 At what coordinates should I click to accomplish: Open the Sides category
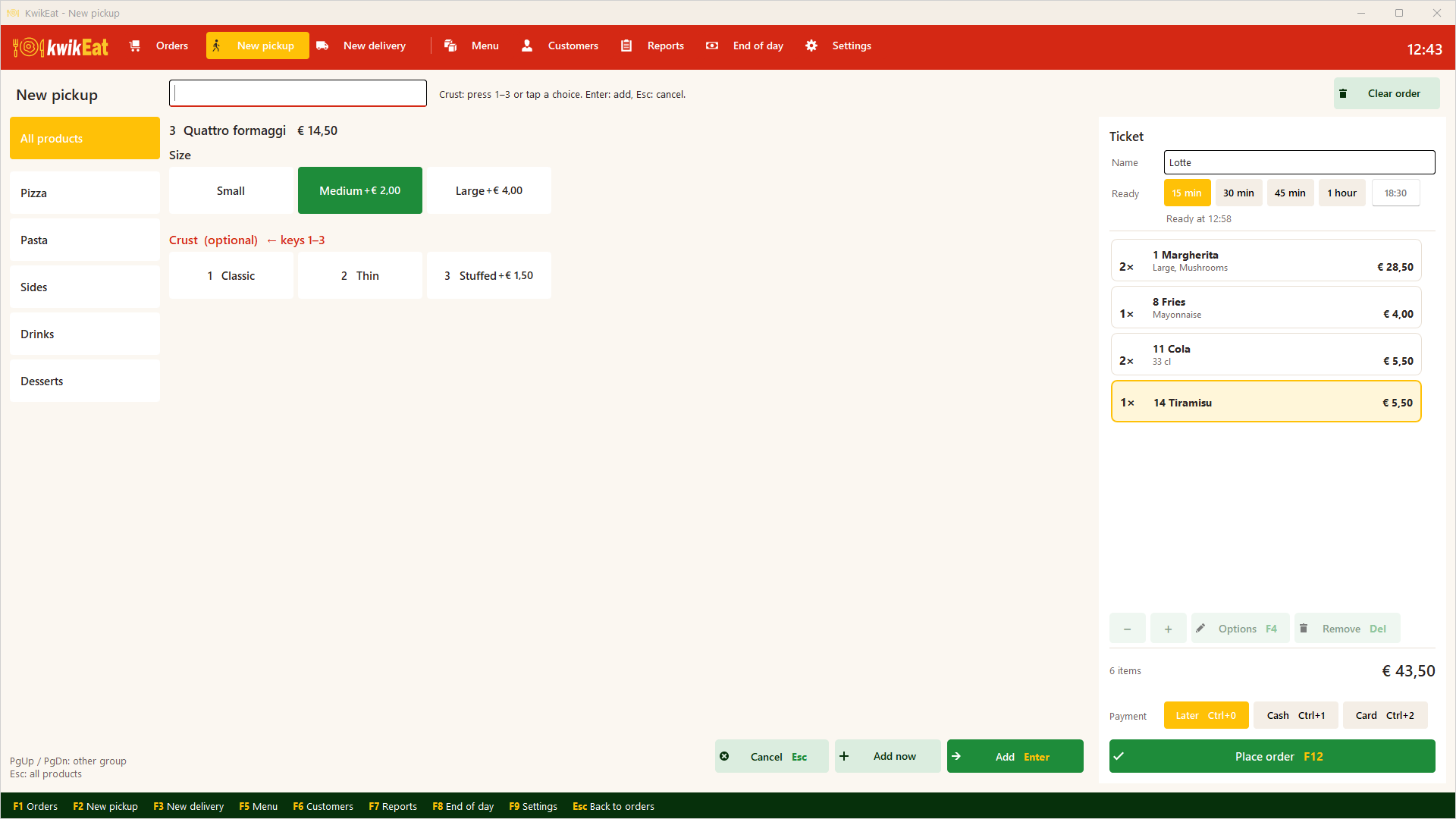pos(85,287)
